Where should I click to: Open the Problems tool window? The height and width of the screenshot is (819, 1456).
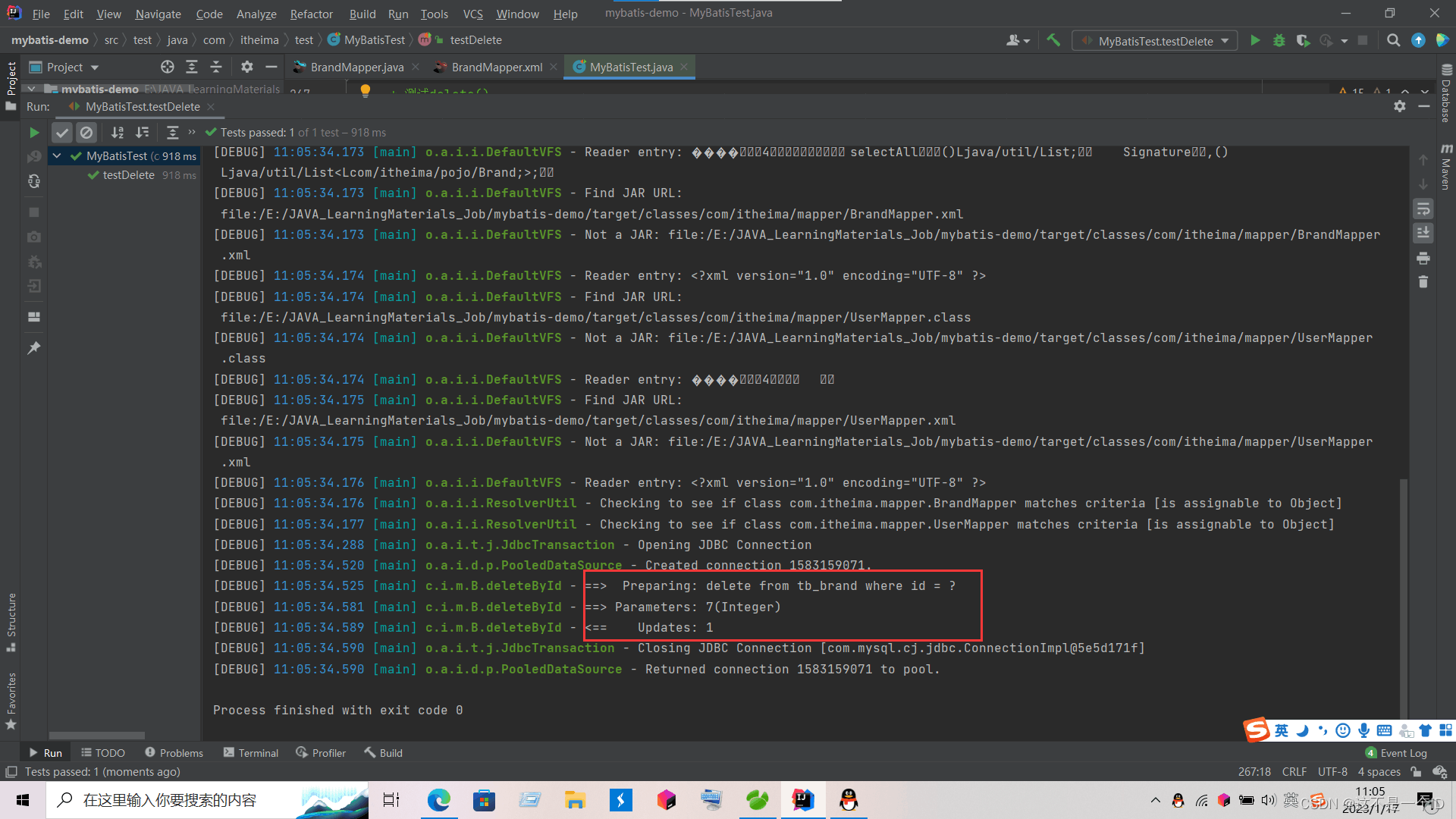174,752
